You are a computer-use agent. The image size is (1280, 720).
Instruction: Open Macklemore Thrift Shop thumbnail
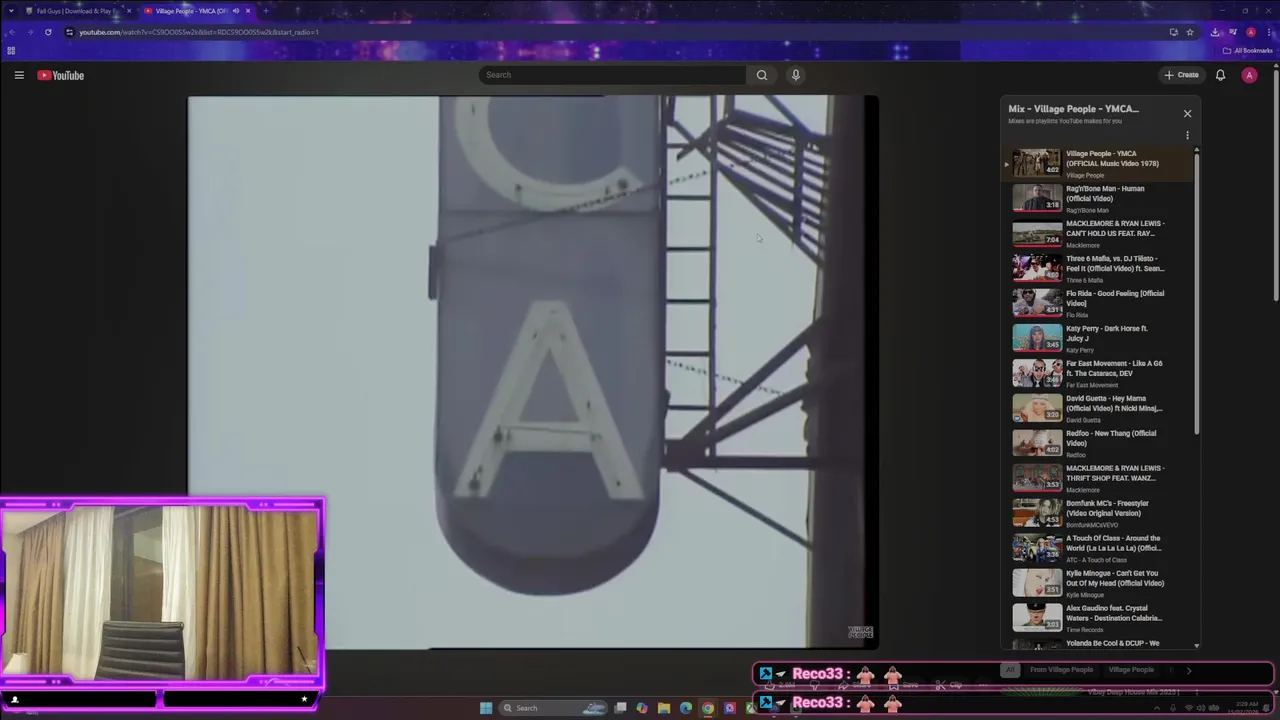point(1037,478)
